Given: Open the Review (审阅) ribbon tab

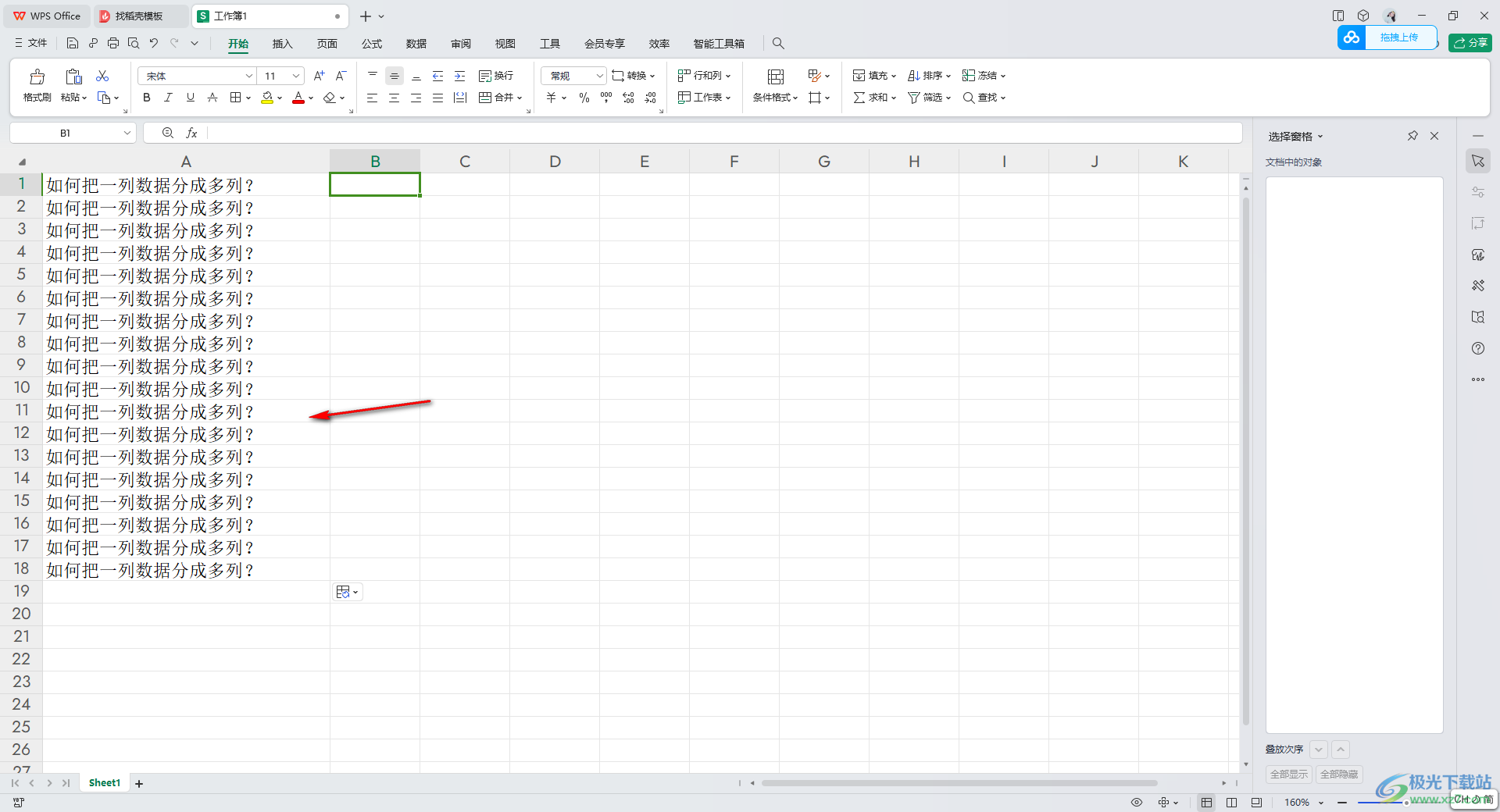Looking at the screenshot, I should point(461,44).
